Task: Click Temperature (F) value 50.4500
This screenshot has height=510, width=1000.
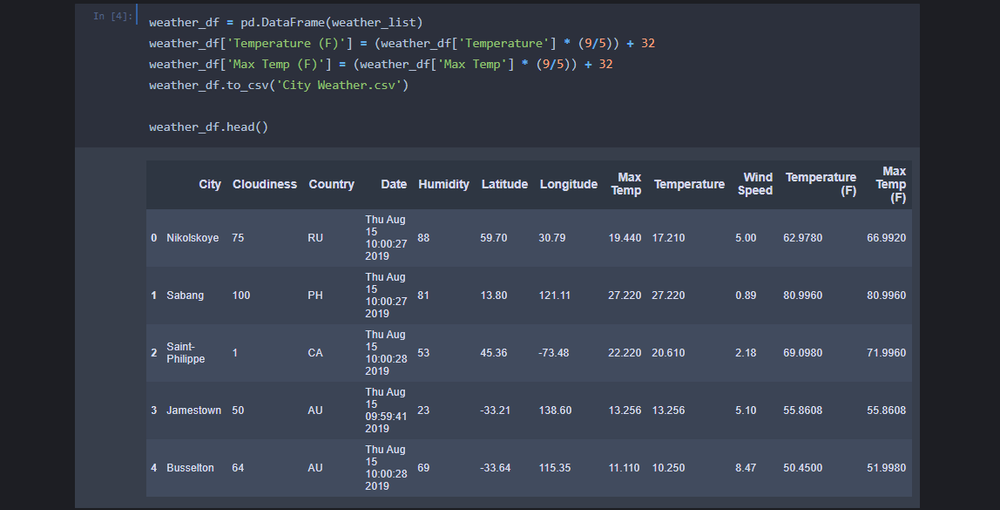Action: coord(803,467)
